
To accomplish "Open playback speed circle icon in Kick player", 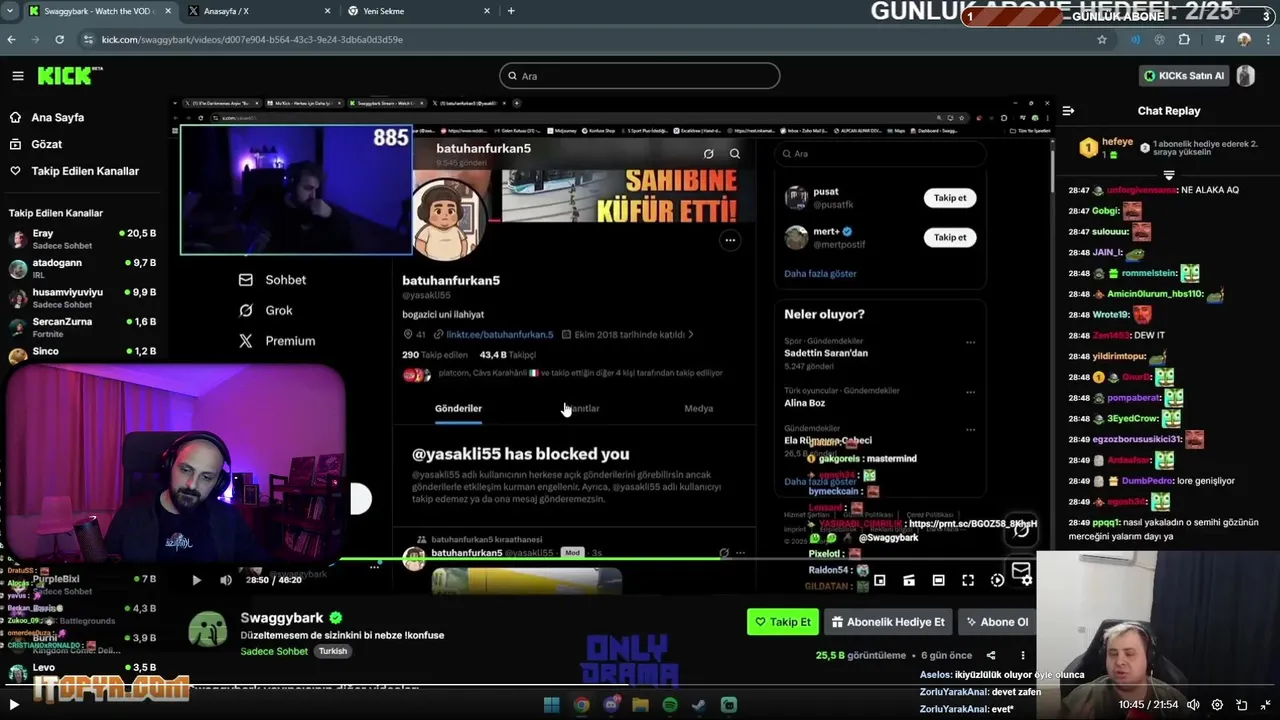I will pos(997,580).
